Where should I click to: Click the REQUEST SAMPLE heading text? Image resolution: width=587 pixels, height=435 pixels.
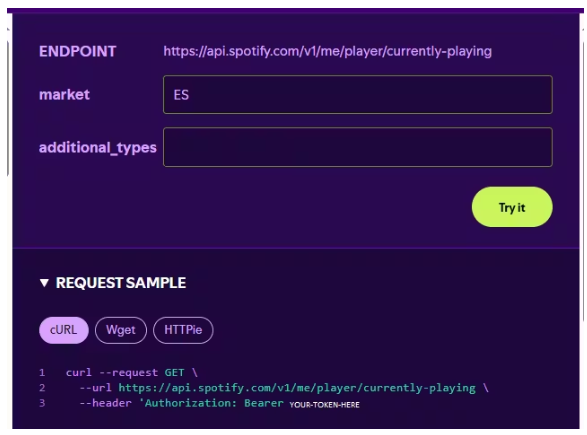[x=121, y=283]
